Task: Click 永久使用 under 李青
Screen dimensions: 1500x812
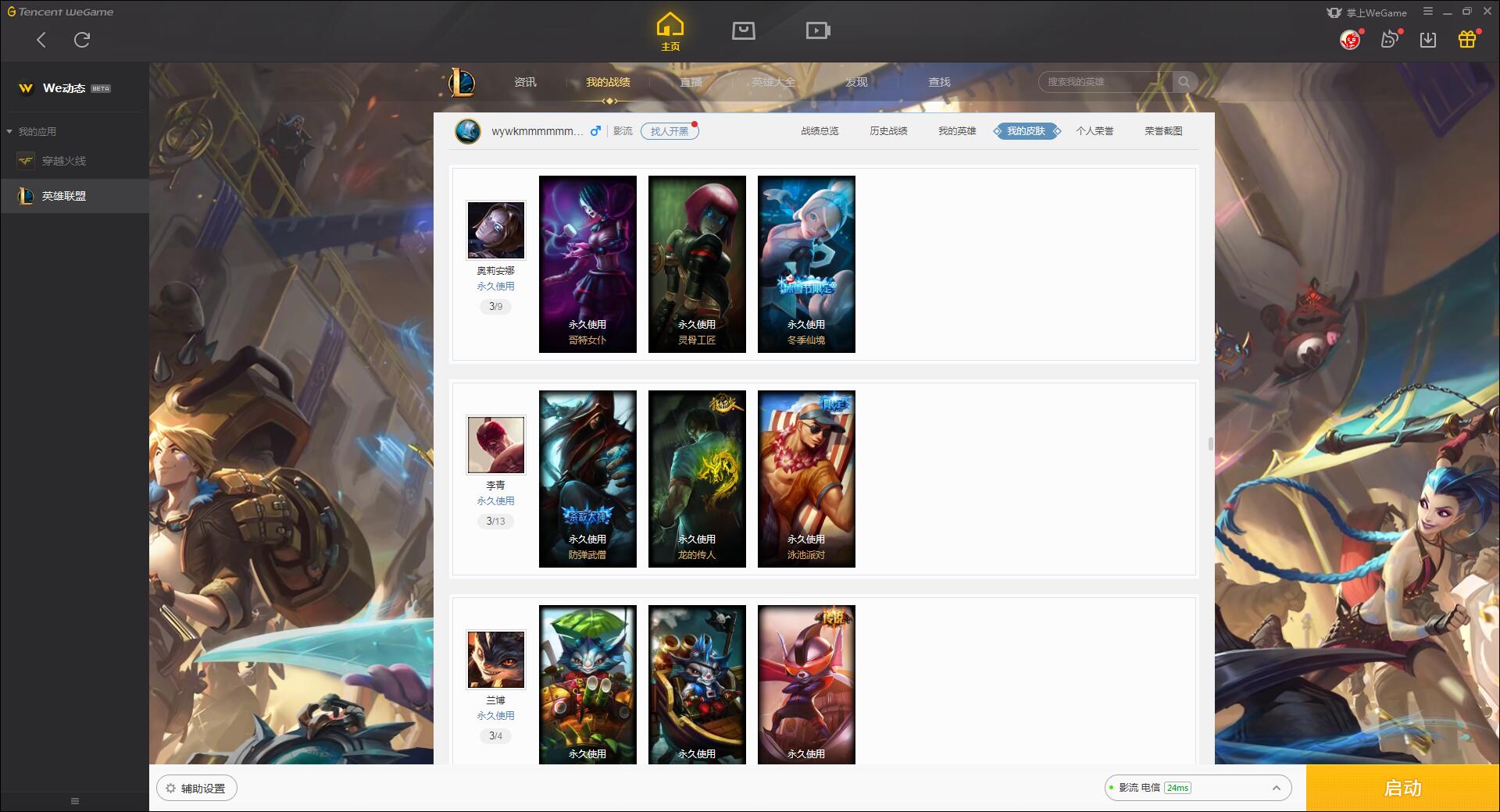Action: point(495,501)
